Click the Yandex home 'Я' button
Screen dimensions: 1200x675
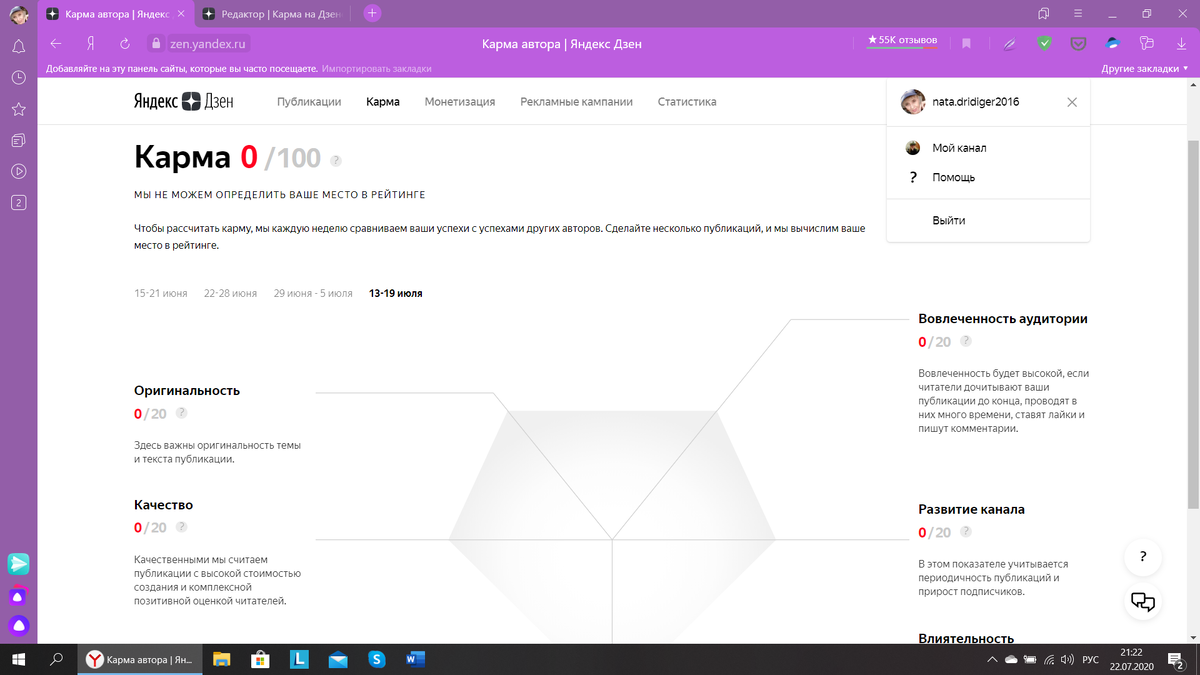tap(91, 44)
